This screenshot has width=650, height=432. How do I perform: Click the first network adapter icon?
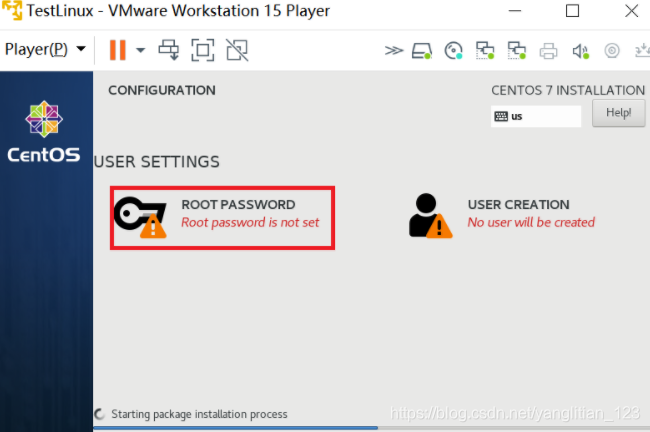(485, 51)
